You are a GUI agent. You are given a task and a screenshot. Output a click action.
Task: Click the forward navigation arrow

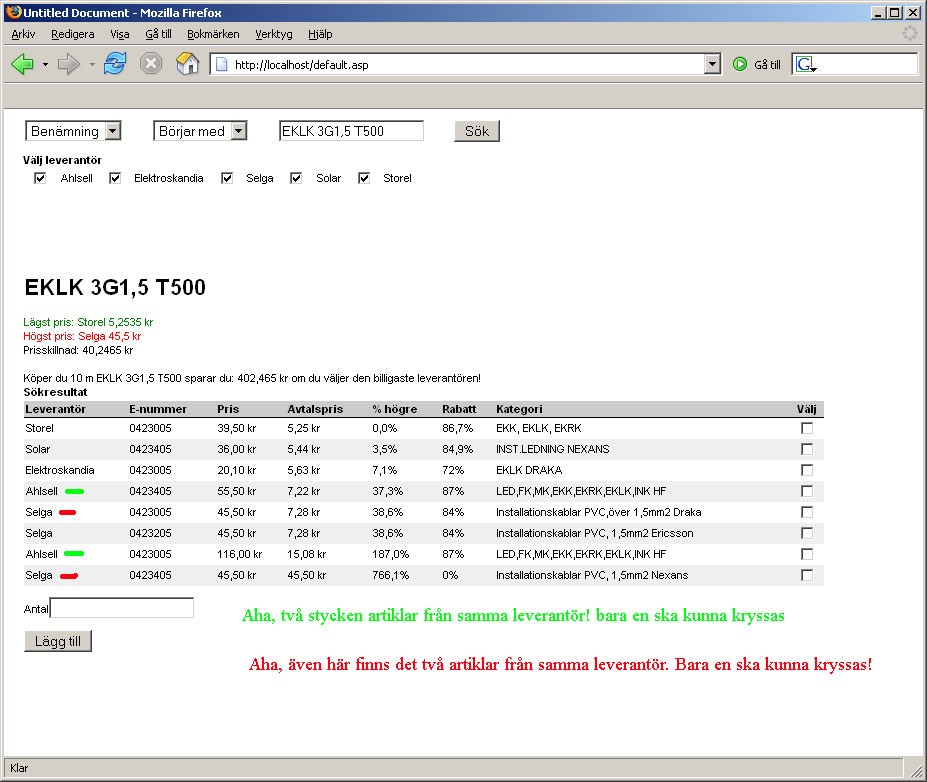69,64
